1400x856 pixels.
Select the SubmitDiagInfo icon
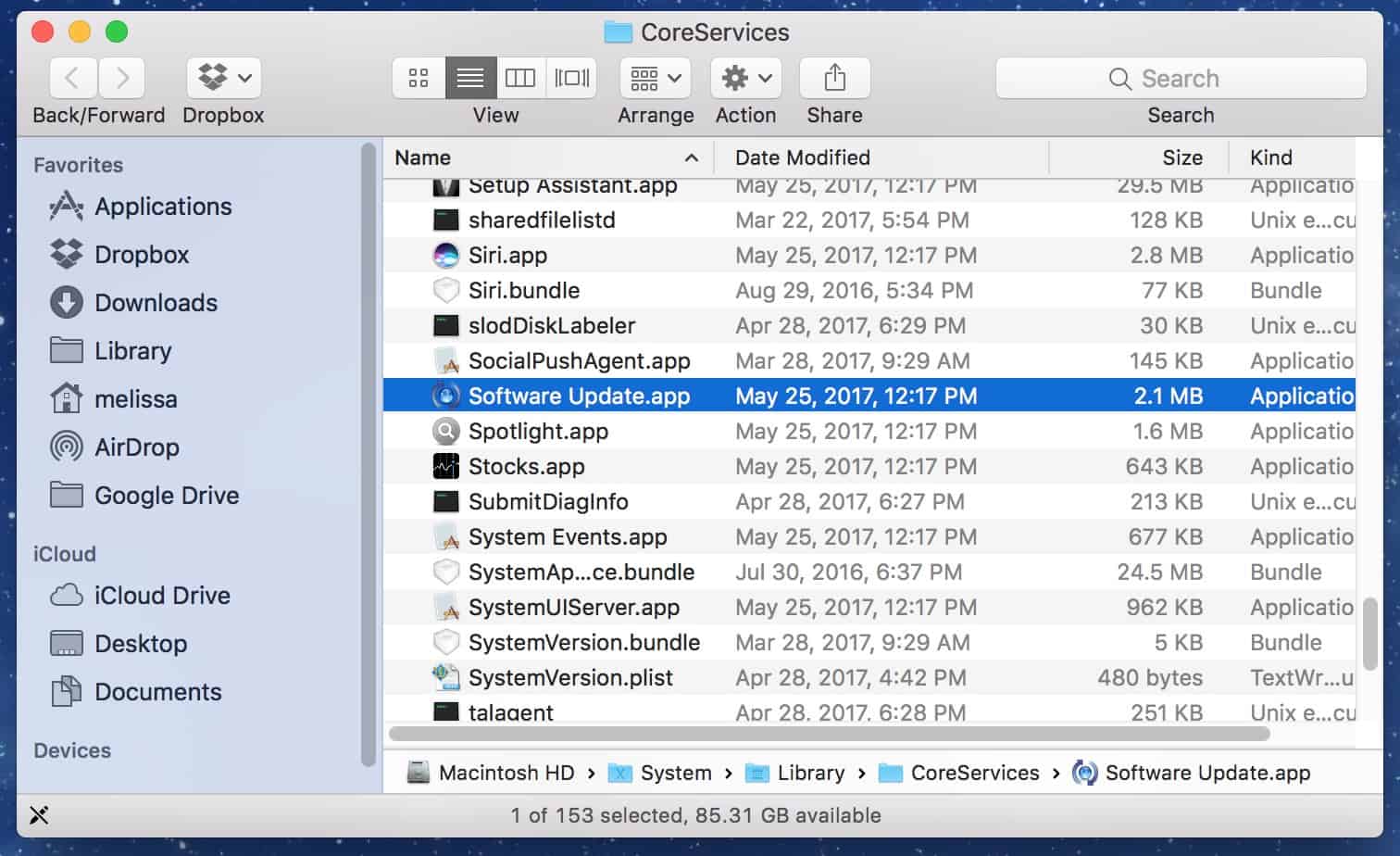point(446,502)
